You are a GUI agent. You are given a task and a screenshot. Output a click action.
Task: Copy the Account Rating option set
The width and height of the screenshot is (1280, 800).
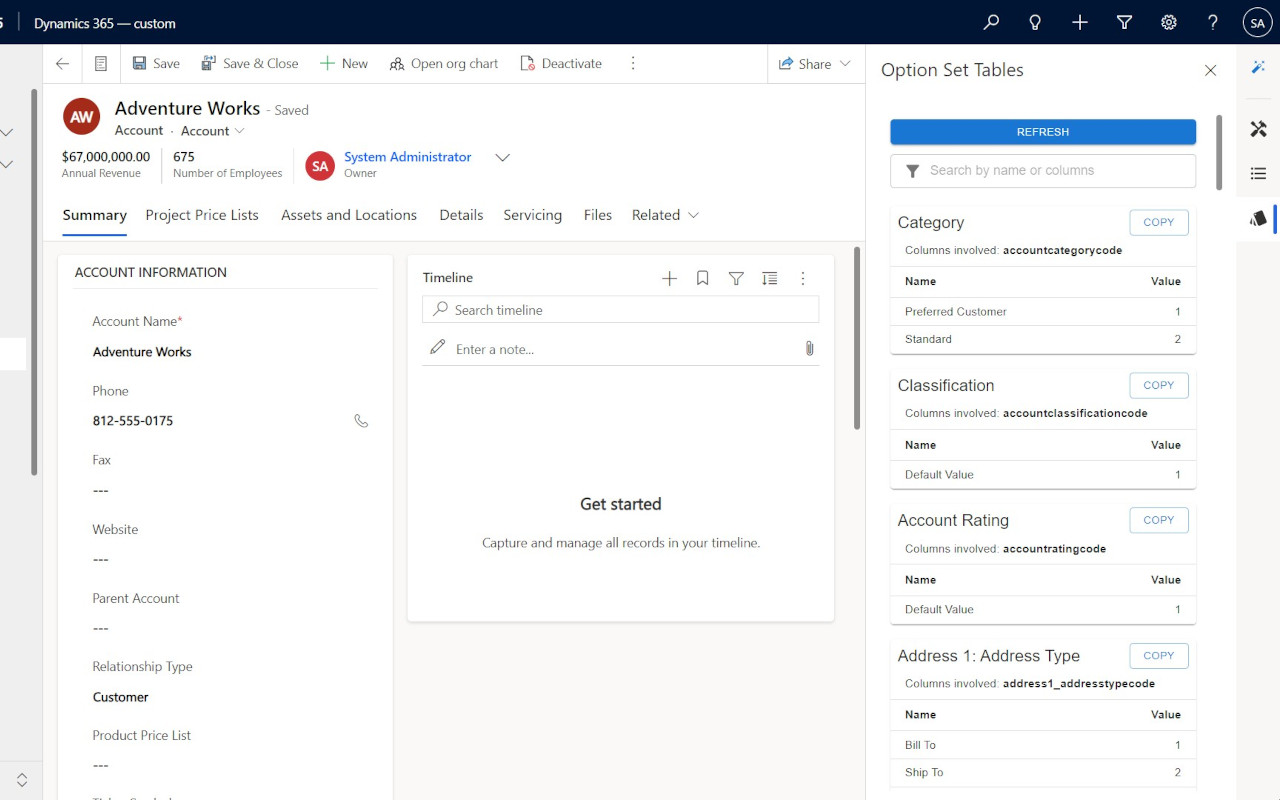(x=1159, y=520)
